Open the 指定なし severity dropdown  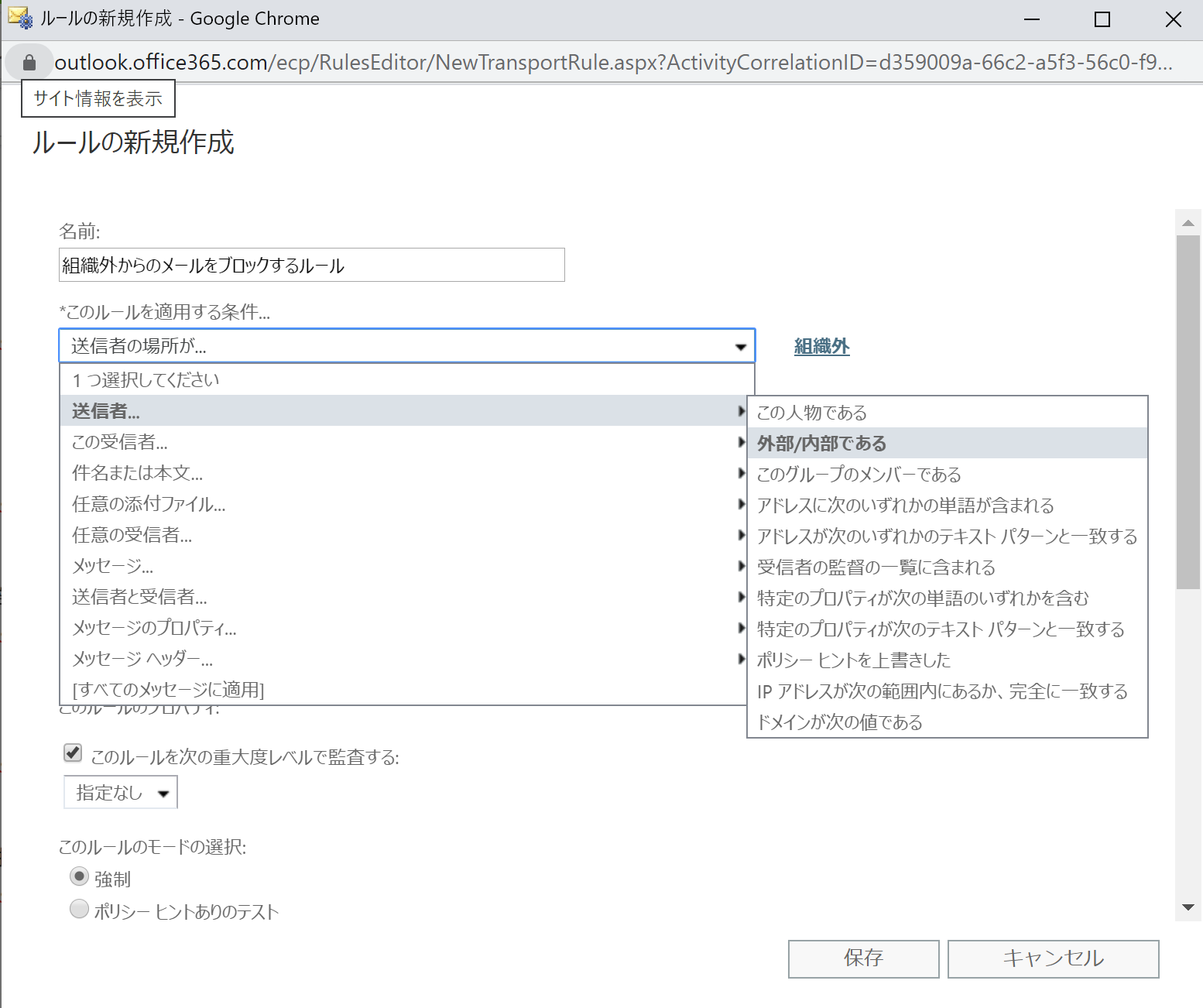pyautogui.click(x=121, y=792)
